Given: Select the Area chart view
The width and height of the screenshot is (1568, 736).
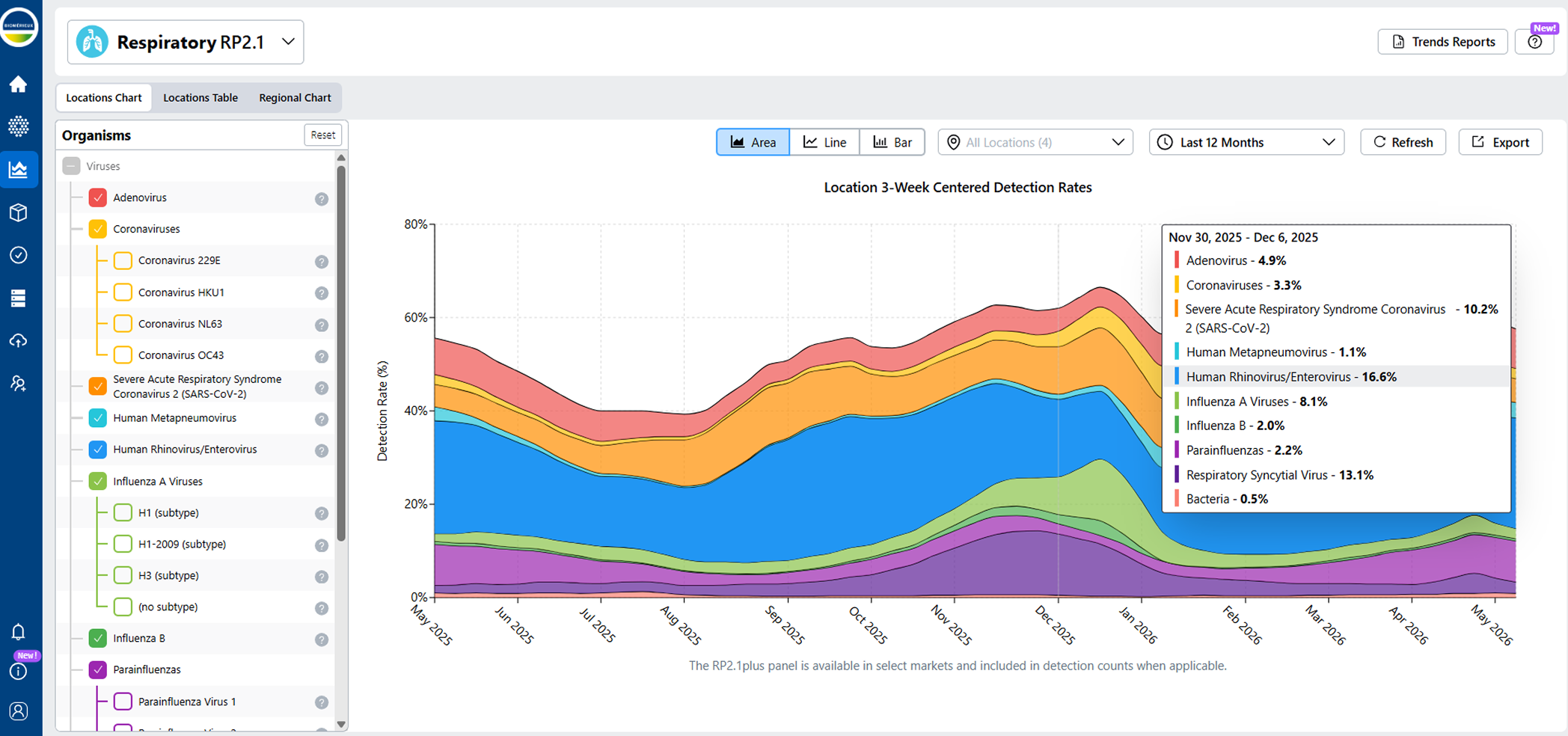Looking at the screenshot, I should point(753,142).
